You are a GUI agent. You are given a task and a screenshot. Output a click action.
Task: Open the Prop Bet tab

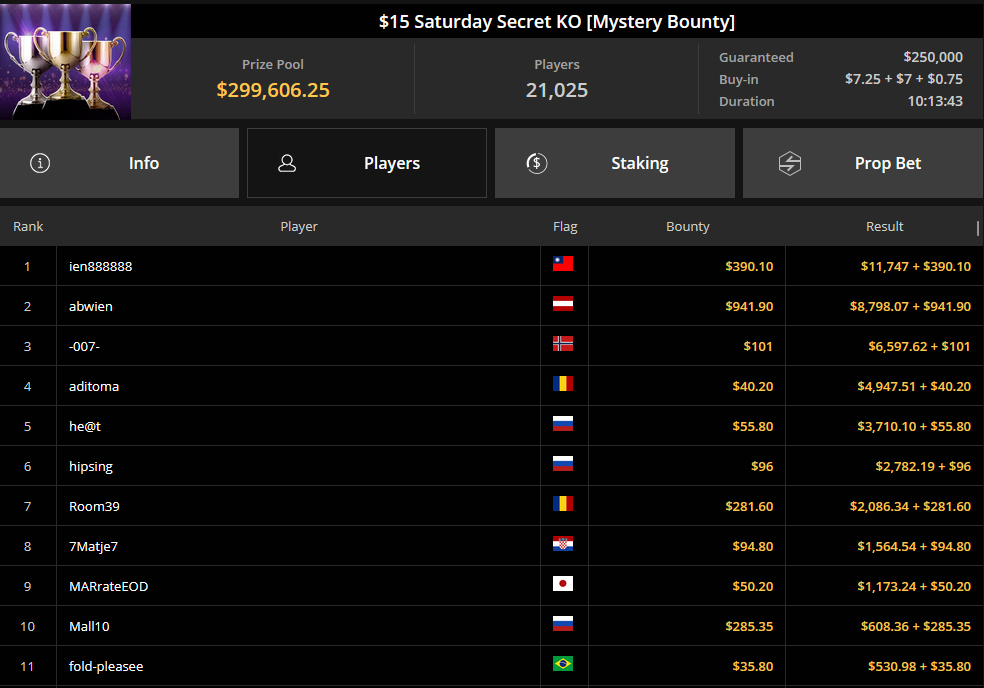pyautogui.click(x=863, y=163)
